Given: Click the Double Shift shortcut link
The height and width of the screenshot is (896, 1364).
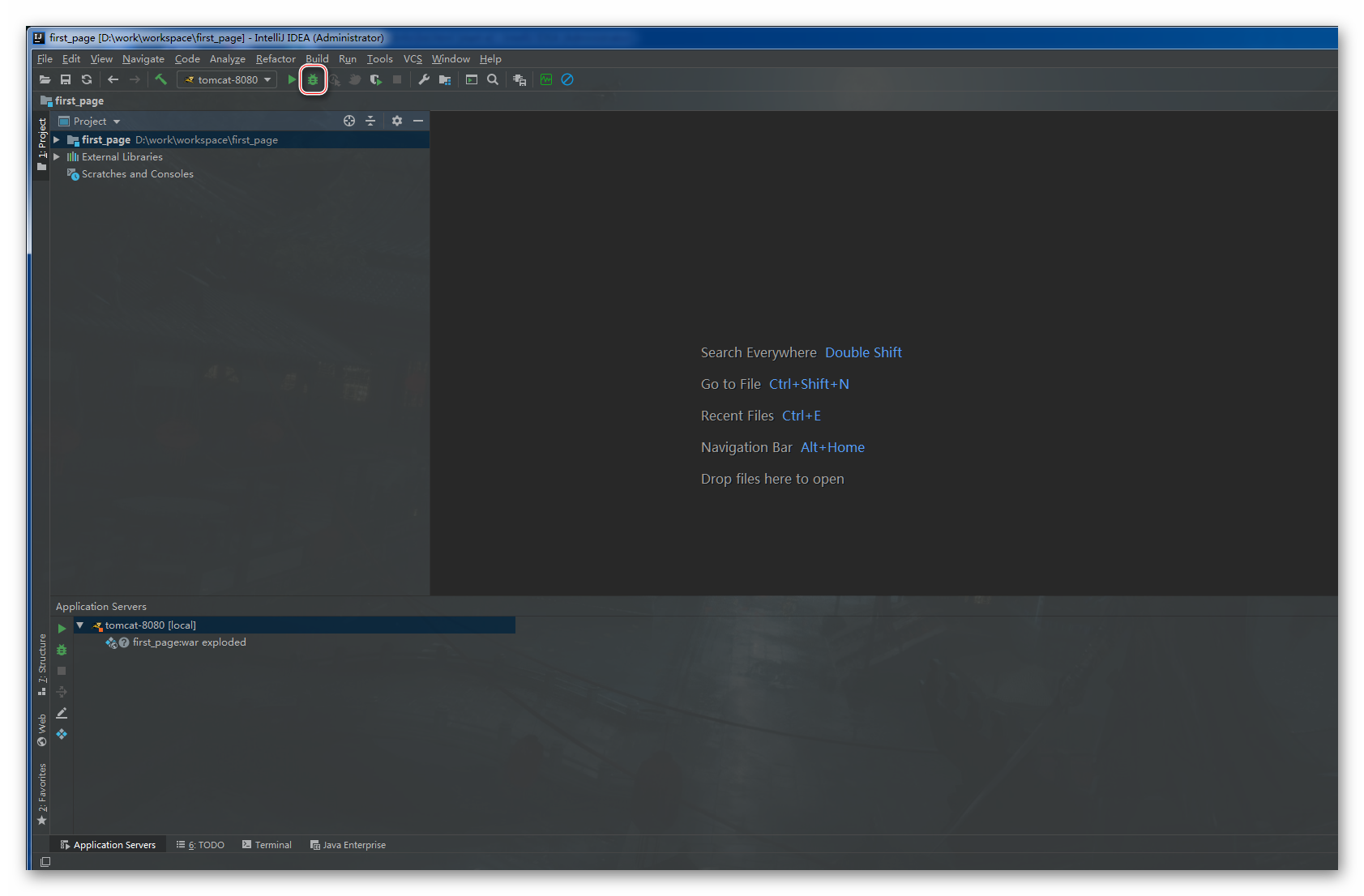Looking at the screenshot, I should (x=862, y=352).
